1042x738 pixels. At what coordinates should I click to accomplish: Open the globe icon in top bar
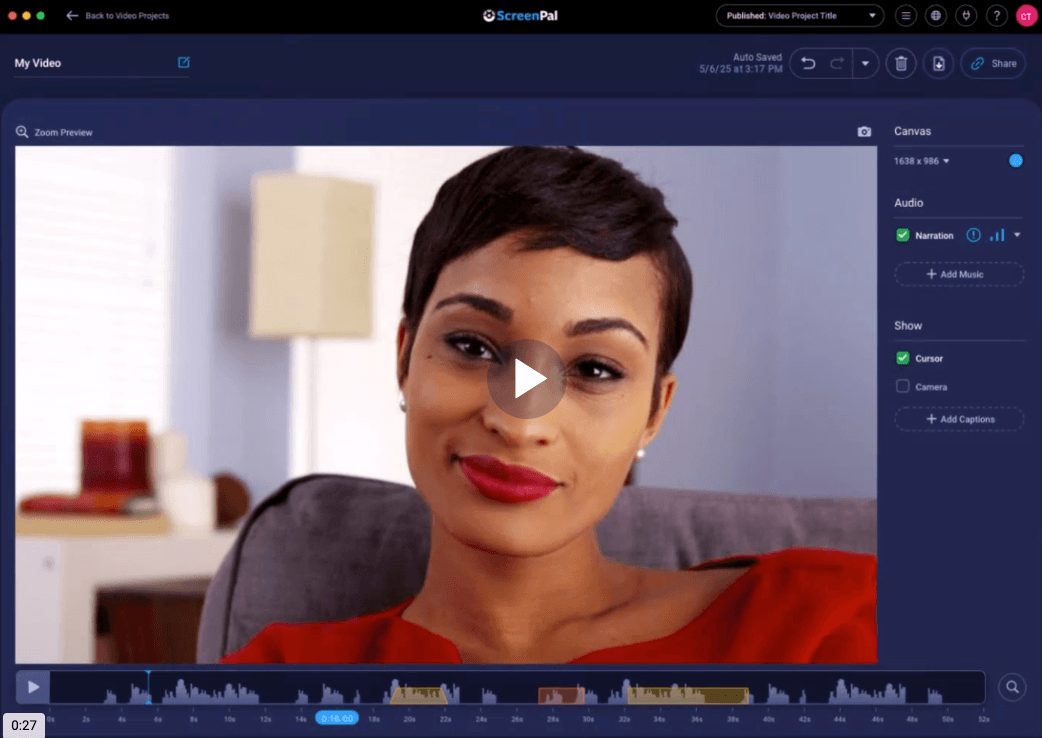pyautogui.click(x=935, y=16)
